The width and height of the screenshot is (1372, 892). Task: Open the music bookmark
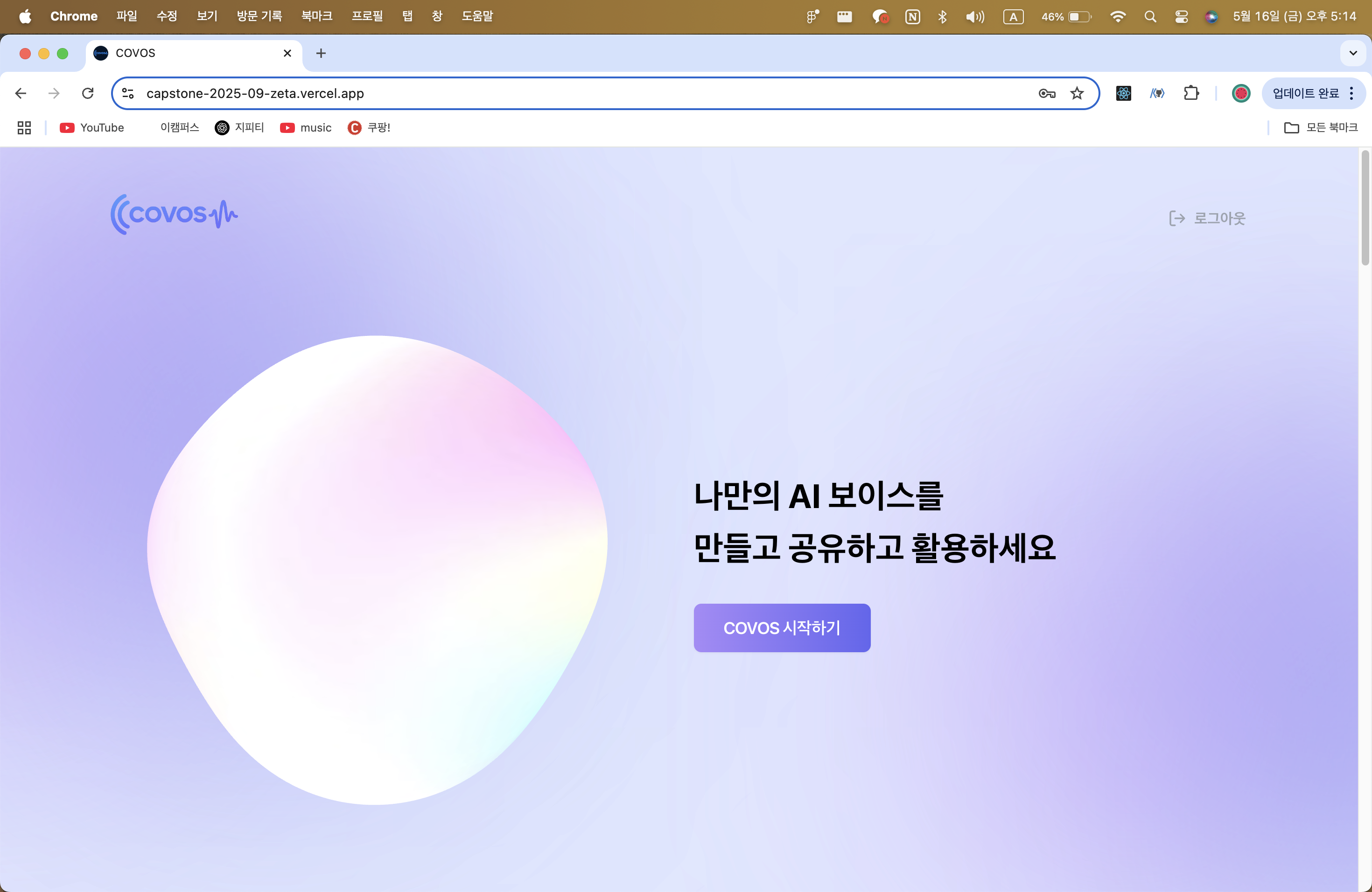pyautogui.click(x=306, y=127)
